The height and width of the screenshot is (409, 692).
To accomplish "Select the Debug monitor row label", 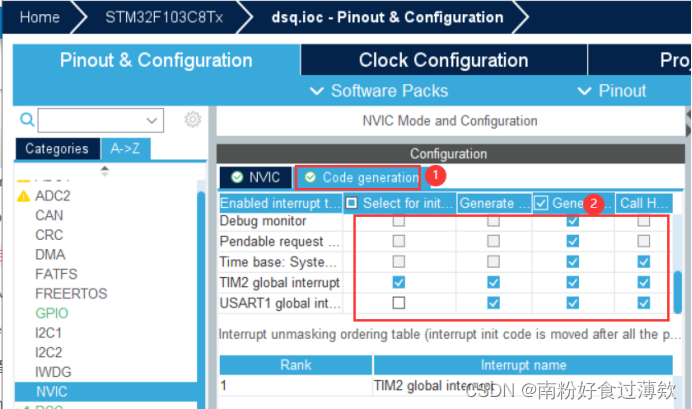I will click(x=263, y=221).
